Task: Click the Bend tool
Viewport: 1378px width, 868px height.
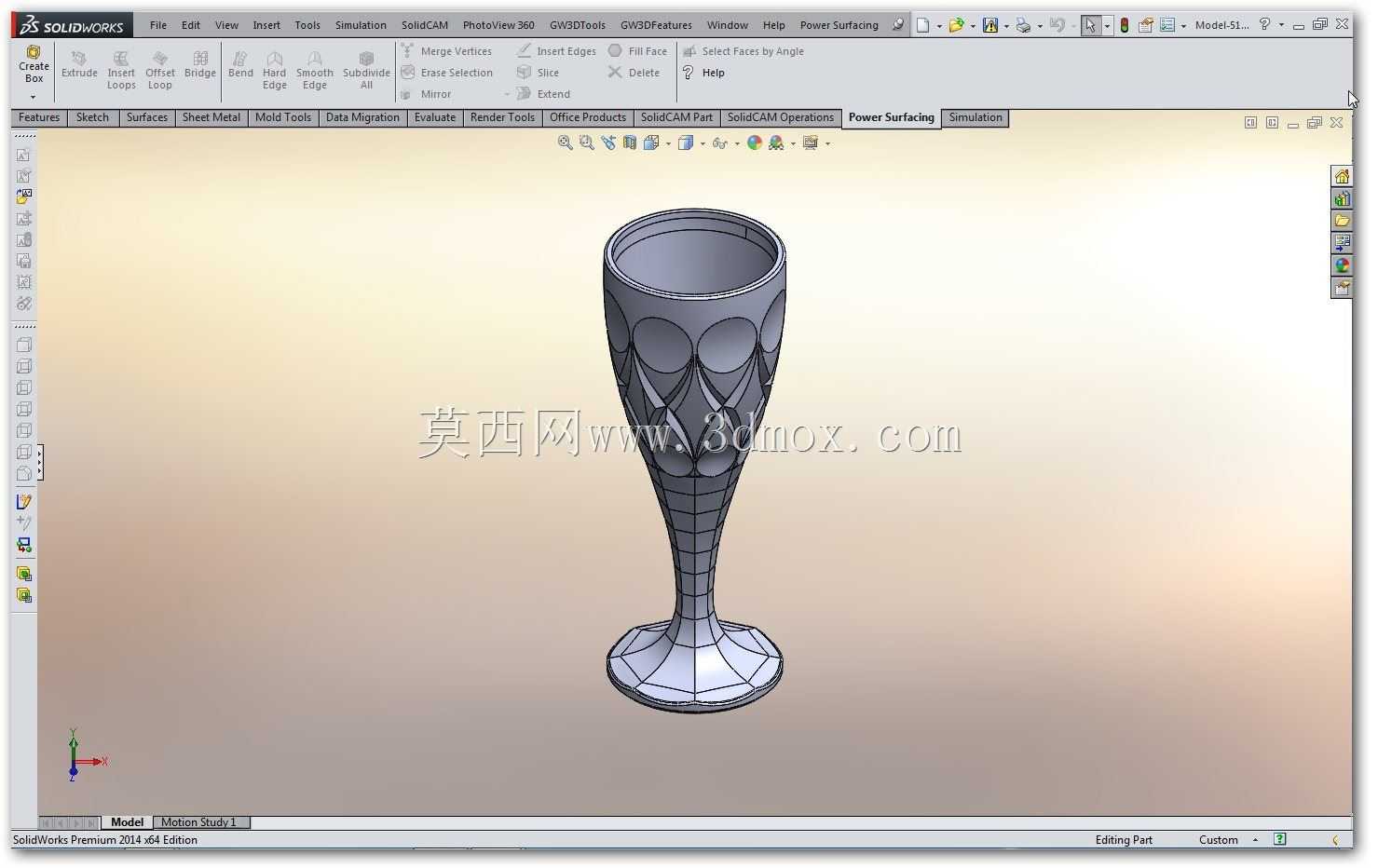Action: (x=240, y=64)
